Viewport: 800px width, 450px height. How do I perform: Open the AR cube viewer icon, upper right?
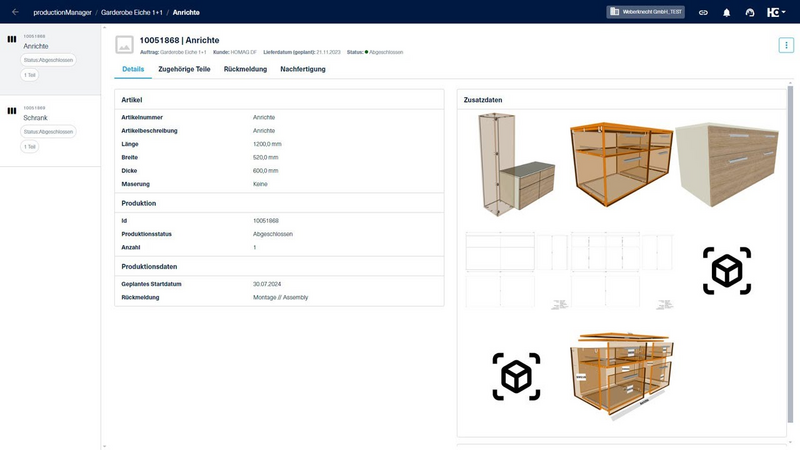pyautogui.click(x=726, y=271)
